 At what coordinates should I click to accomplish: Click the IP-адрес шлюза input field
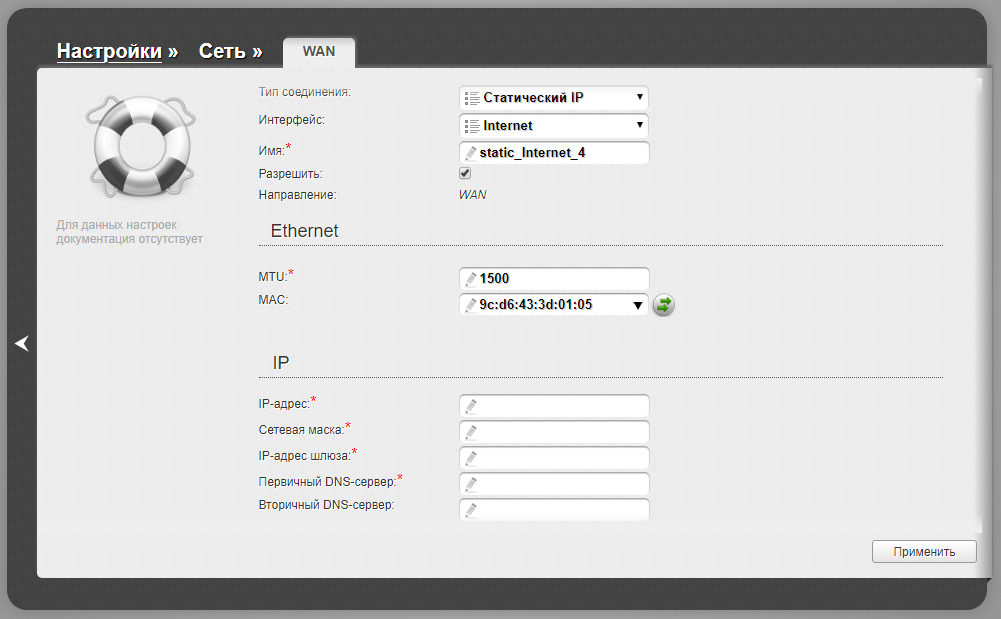click(553, 458)
